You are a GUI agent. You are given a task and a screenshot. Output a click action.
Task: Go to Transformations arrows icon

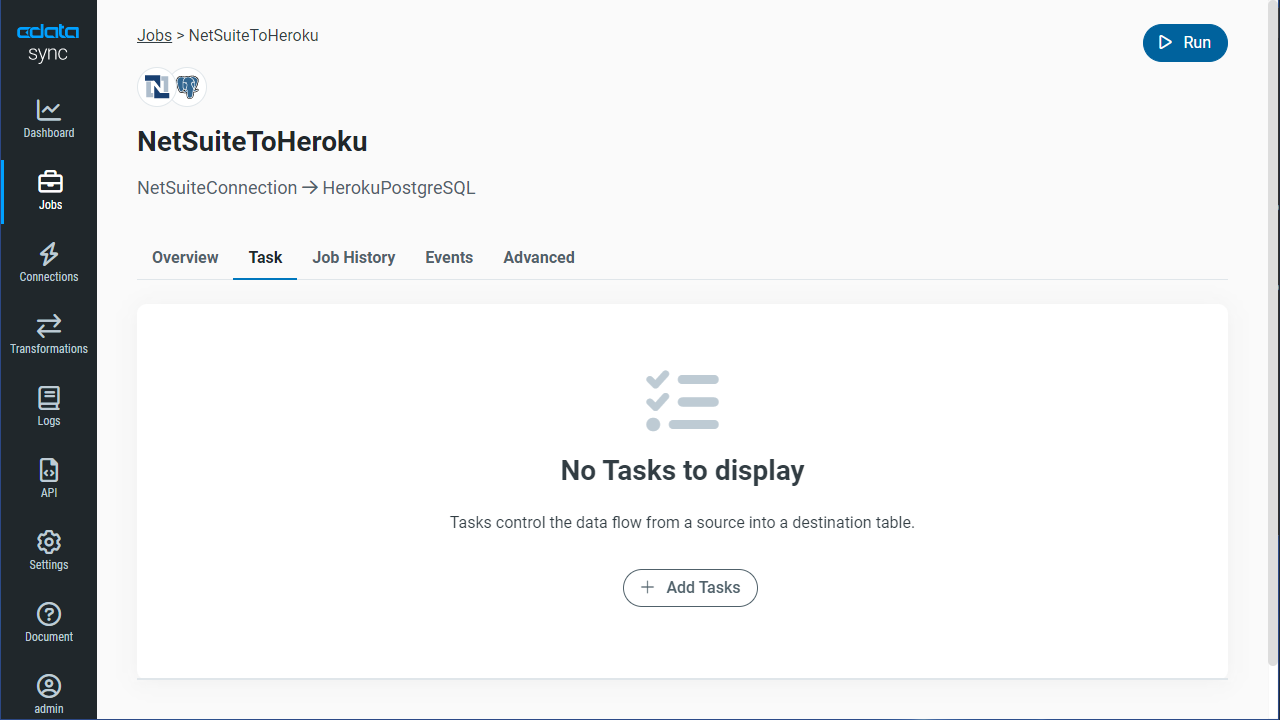pyautogui.click(x=49, y=326)
